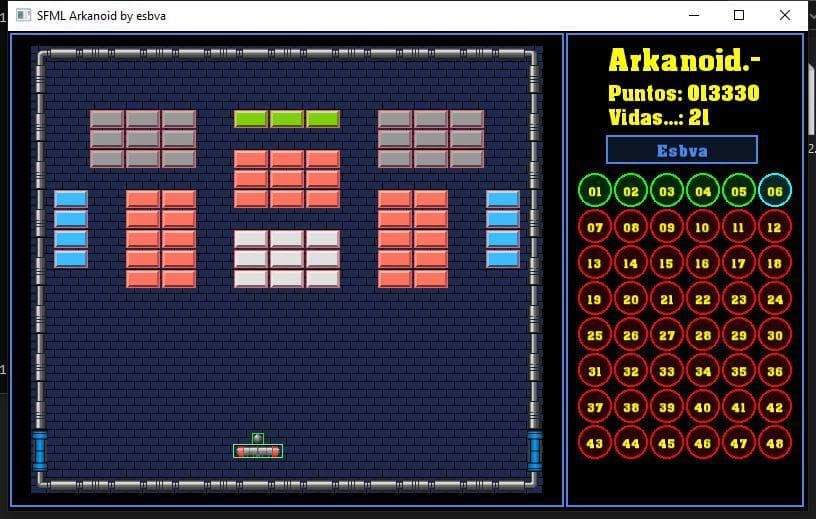The width and height of the screenshot is (816, 519).
Task: Click level 31 circle
Action: (594, 371)
